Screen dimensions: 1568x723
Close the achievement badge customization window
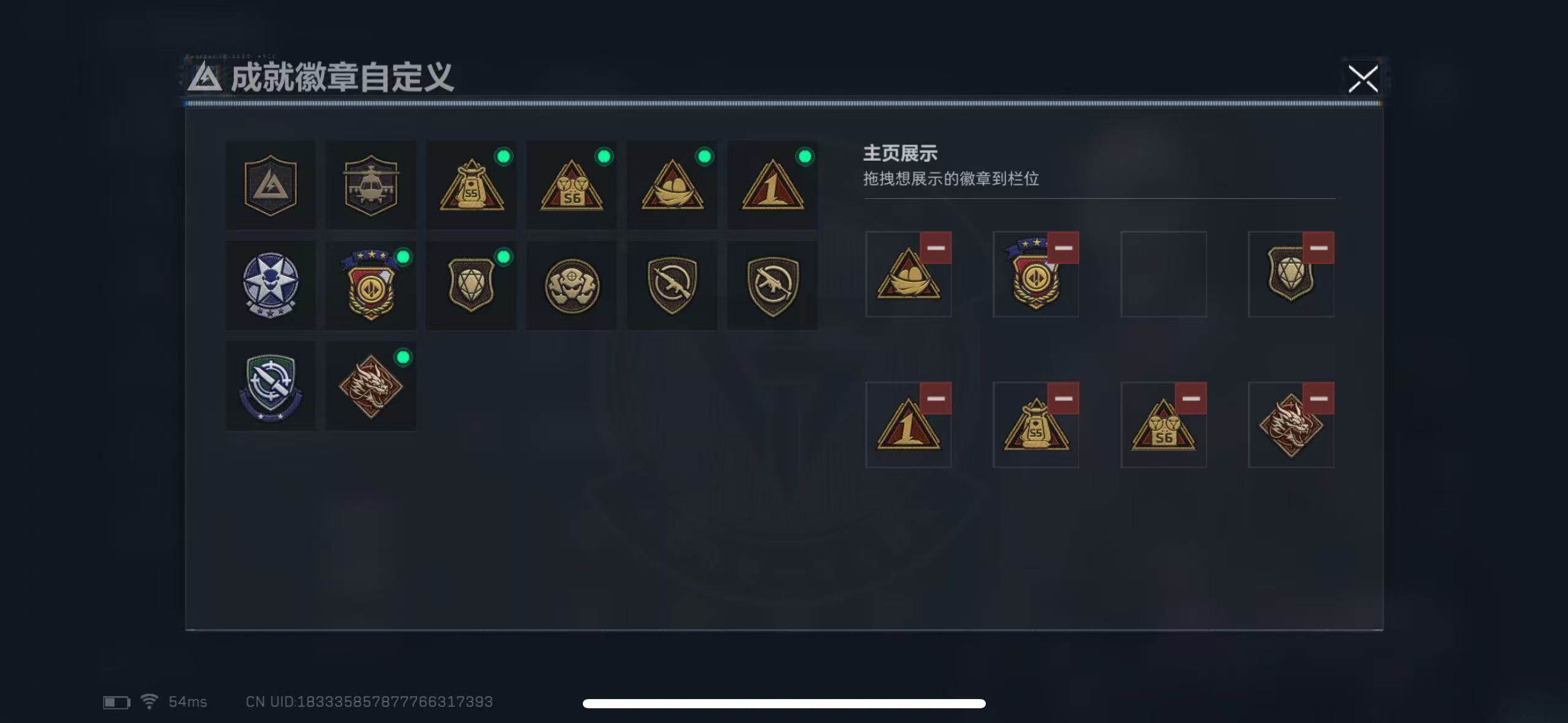pyautogui.click(x=1363, y=79)
